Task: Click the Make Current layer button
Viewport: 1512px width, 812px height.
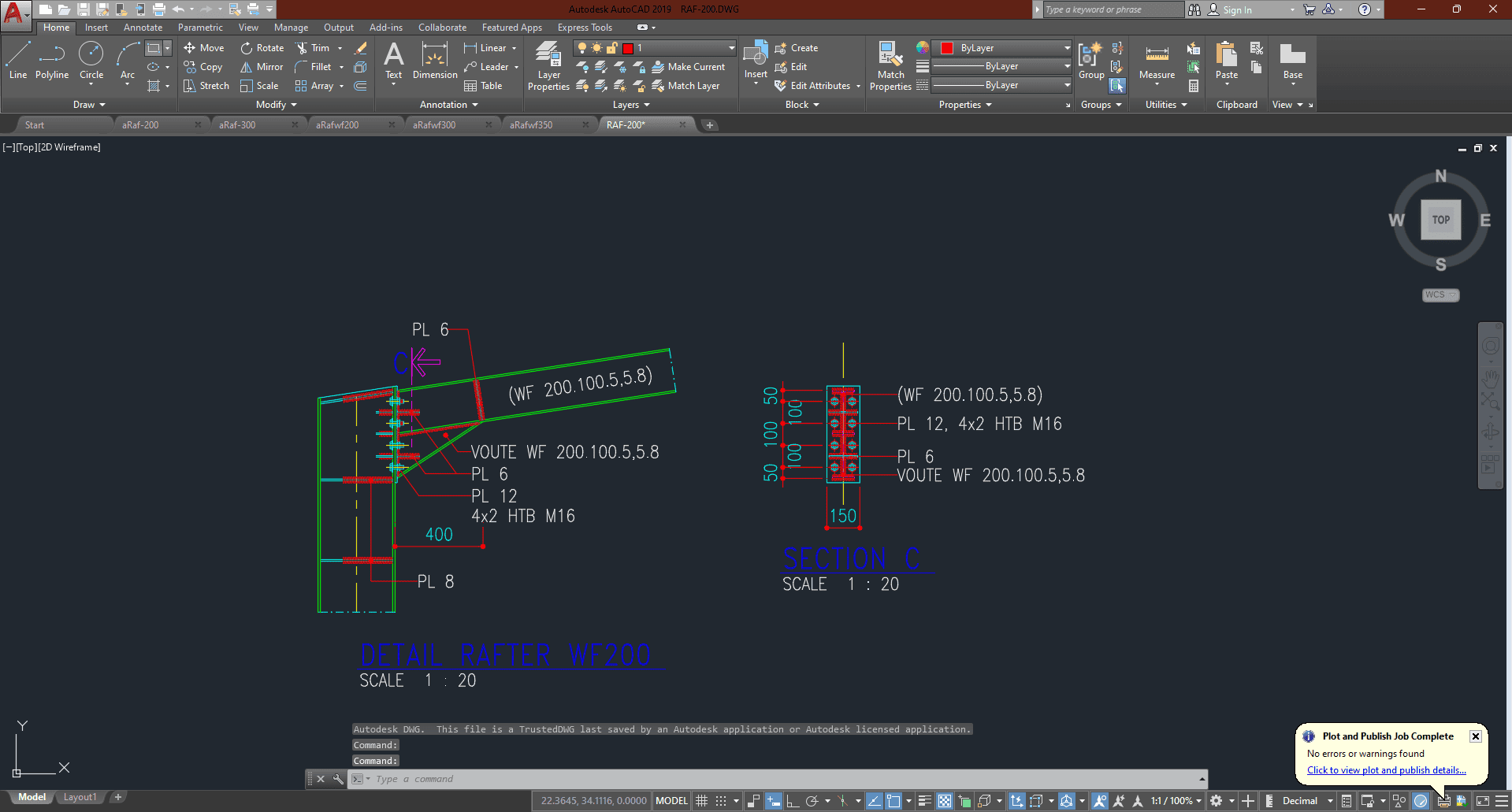Action: 689,67
